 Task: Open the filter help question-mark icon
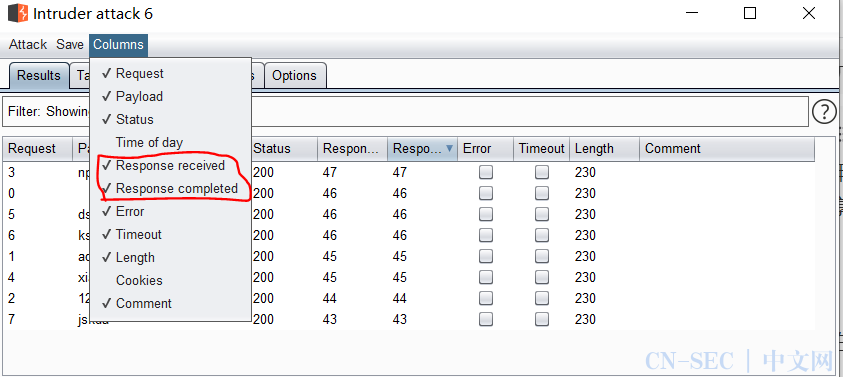coord(824,112)
